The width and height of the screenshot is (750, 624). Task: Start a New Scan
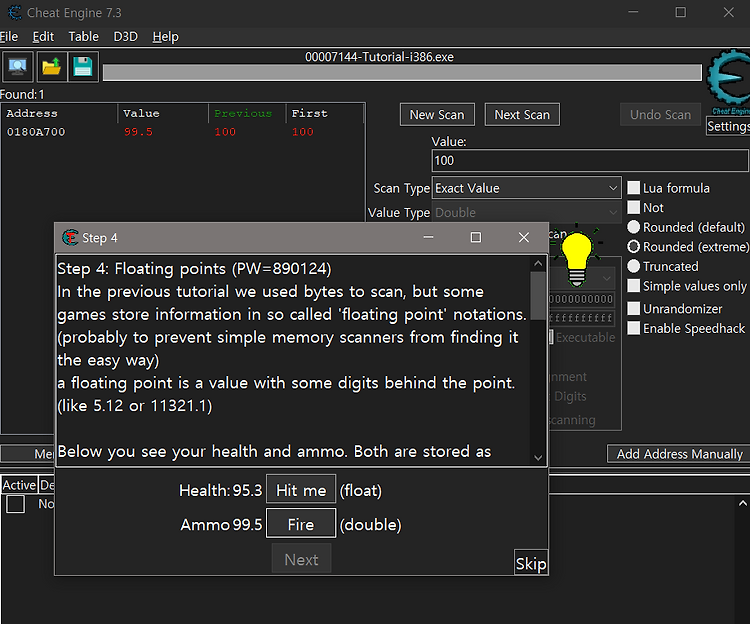[437, 115]
